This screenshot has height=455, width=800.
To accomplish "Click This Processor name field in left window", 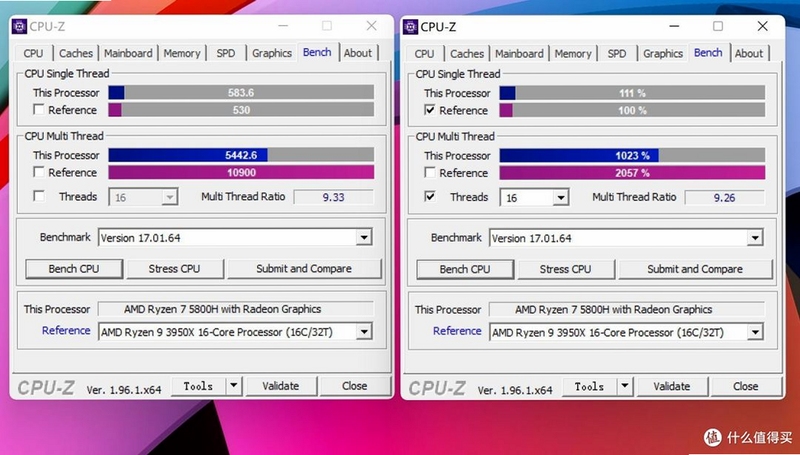I will [x=236, y=309].
